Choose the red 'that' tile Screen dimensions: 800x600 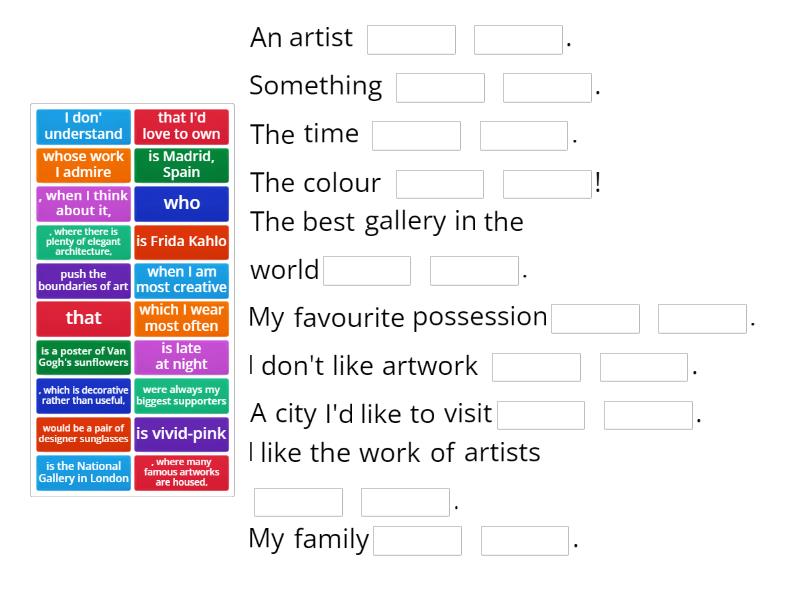[x=84, y=318]
